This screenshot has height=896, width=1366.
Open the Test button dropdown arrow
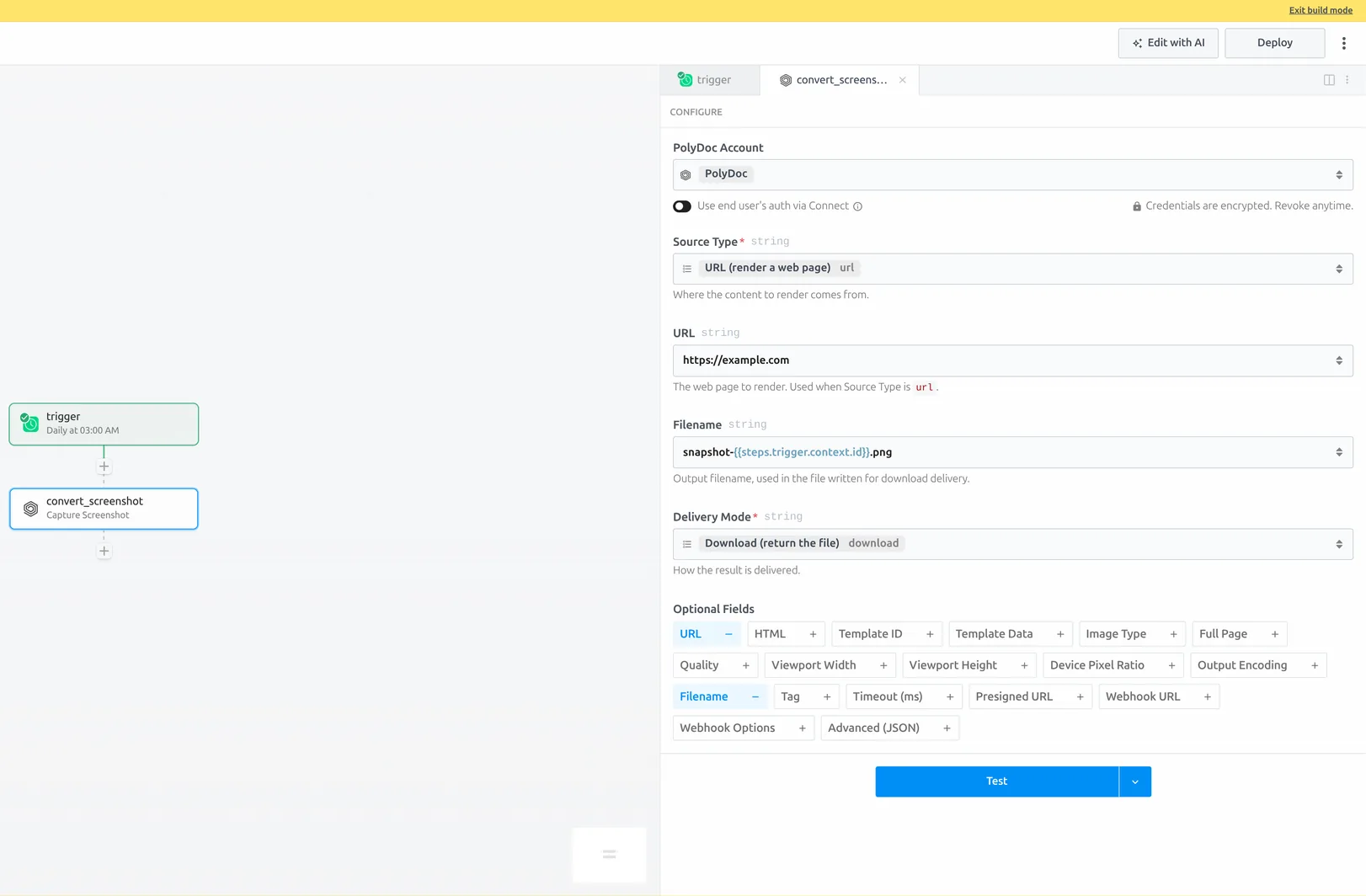click(x=1135, y=781)
